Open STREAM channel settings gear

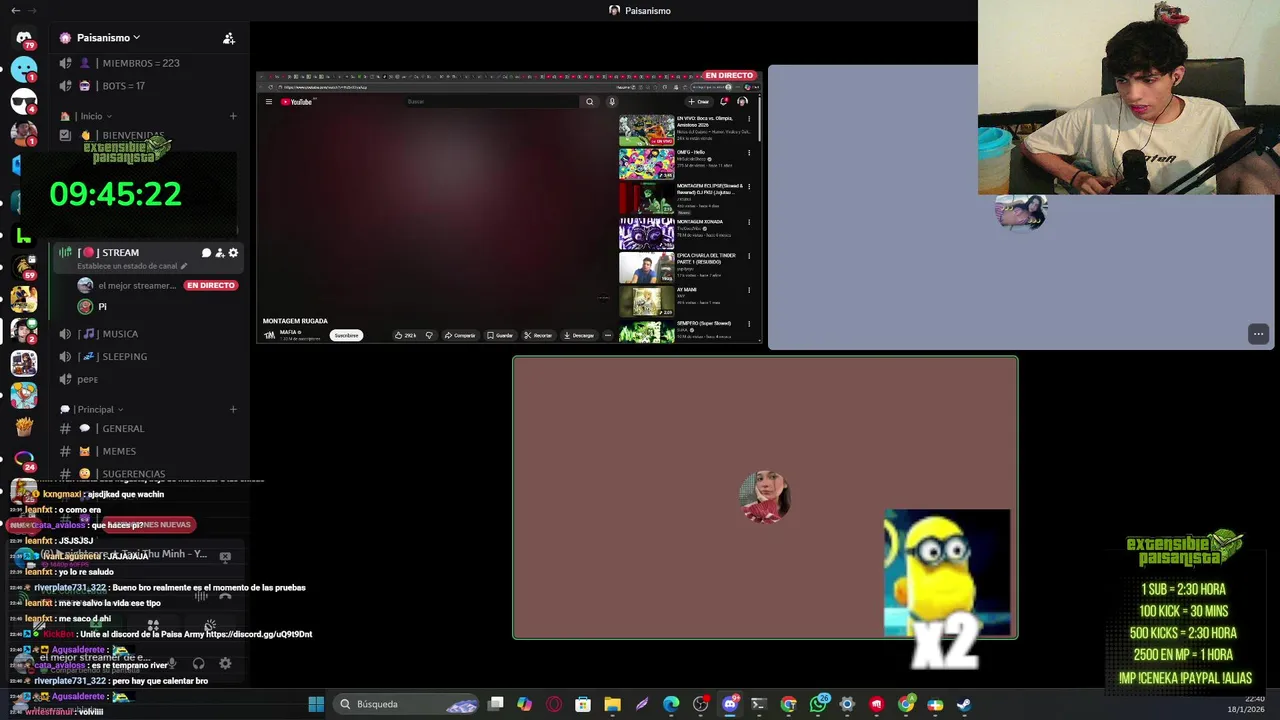[x=233, y=253]
